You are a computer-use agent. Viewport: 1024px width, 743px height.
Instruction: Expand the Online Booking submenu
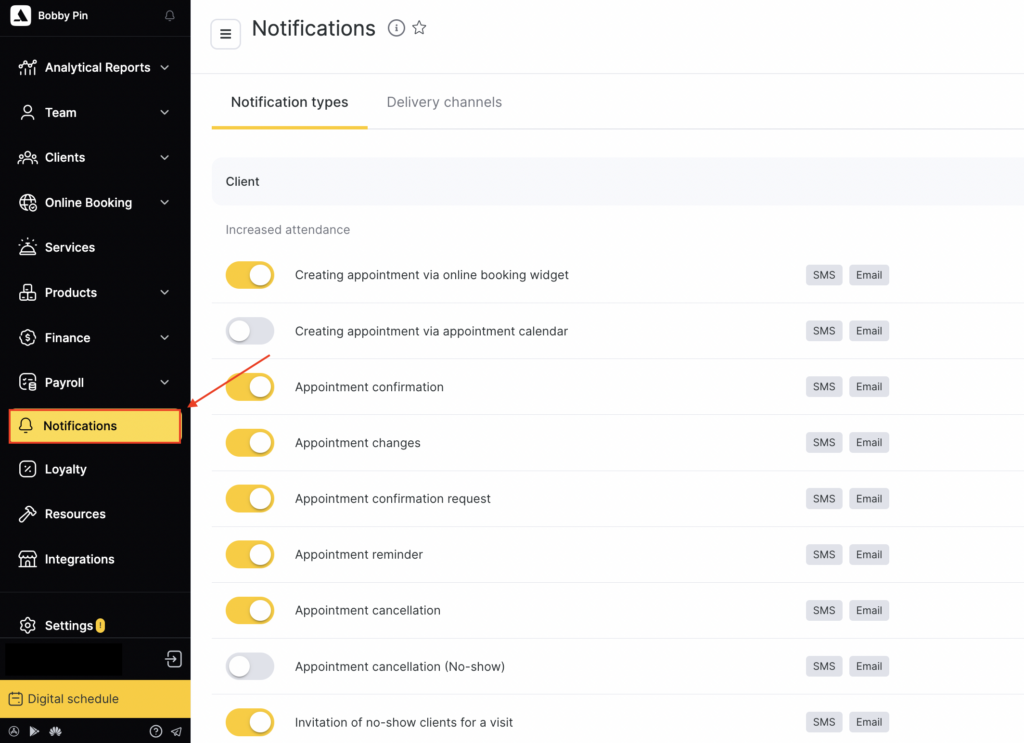(165, 203)
